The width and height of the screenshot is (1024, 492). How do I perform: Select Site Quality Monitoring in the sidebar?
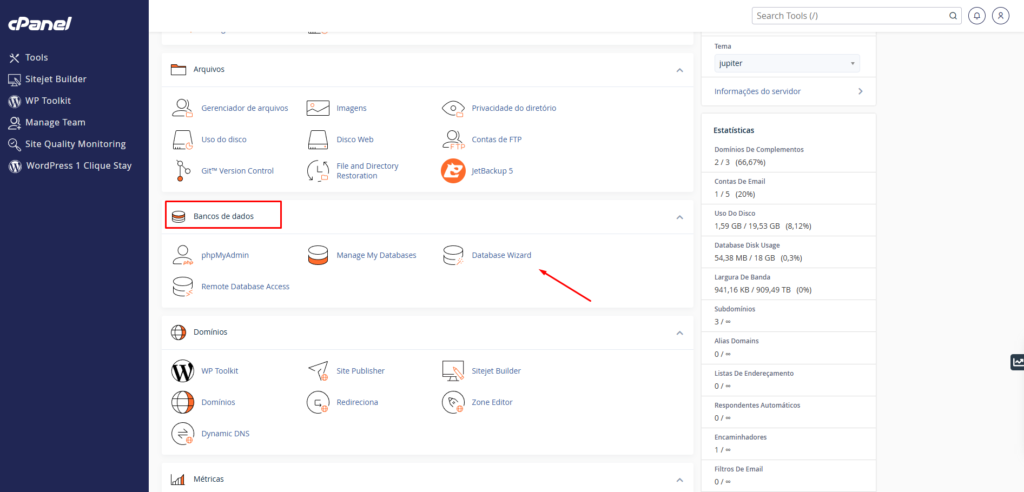67,144
